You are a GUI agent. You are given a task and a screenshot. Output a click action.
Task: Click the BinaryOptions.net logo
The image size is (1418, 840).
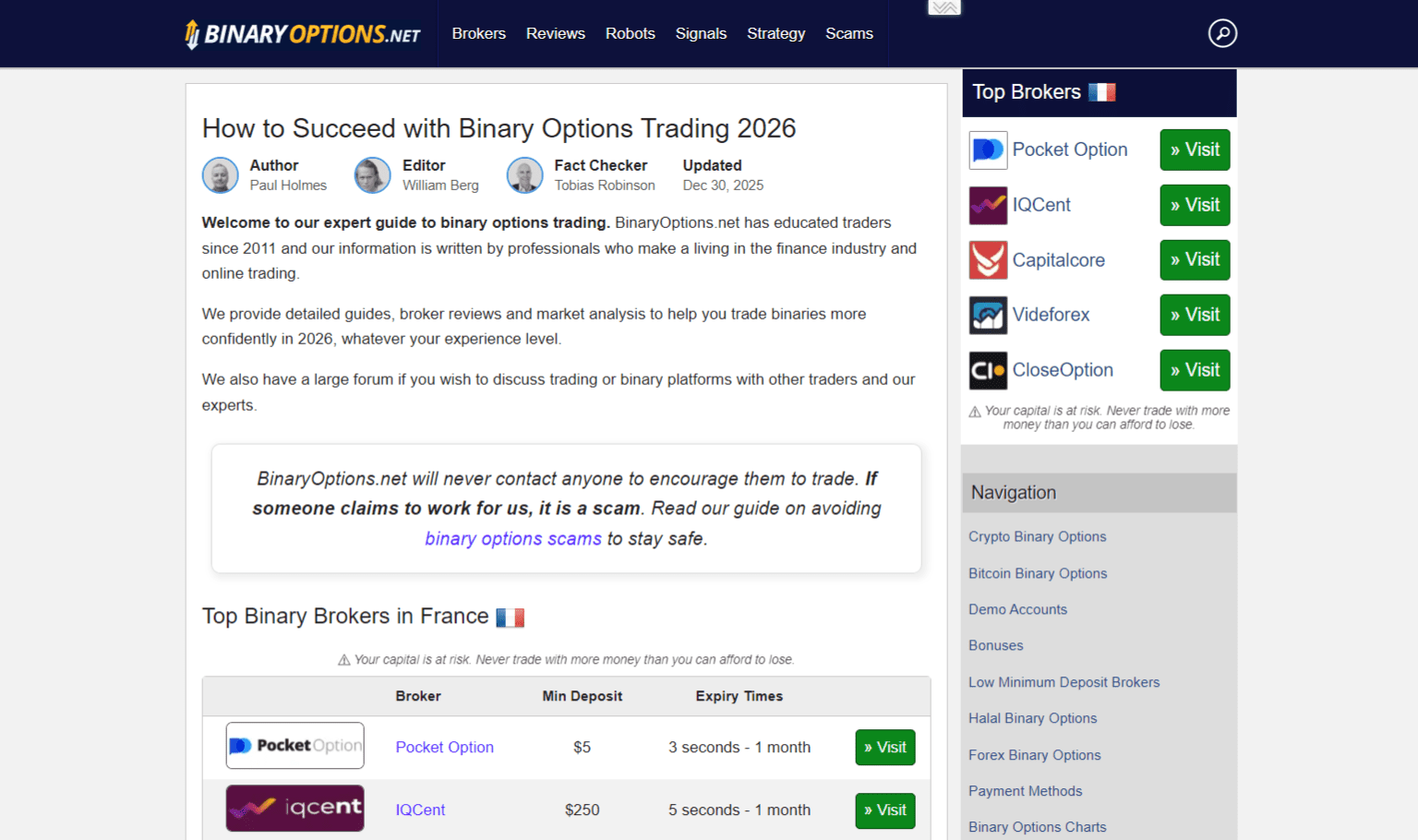point(305,33)
